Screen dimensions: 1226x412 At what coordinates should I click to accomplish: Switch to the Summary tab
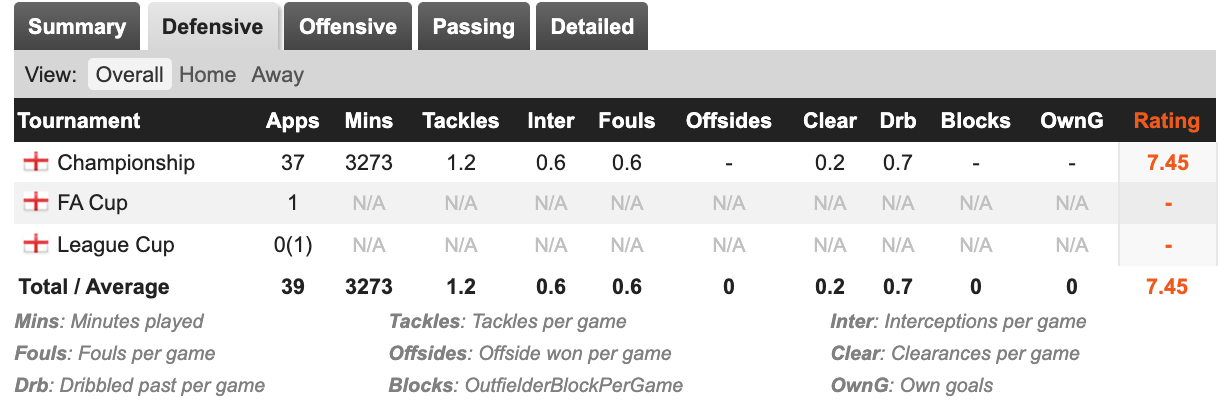coord(77,27)
